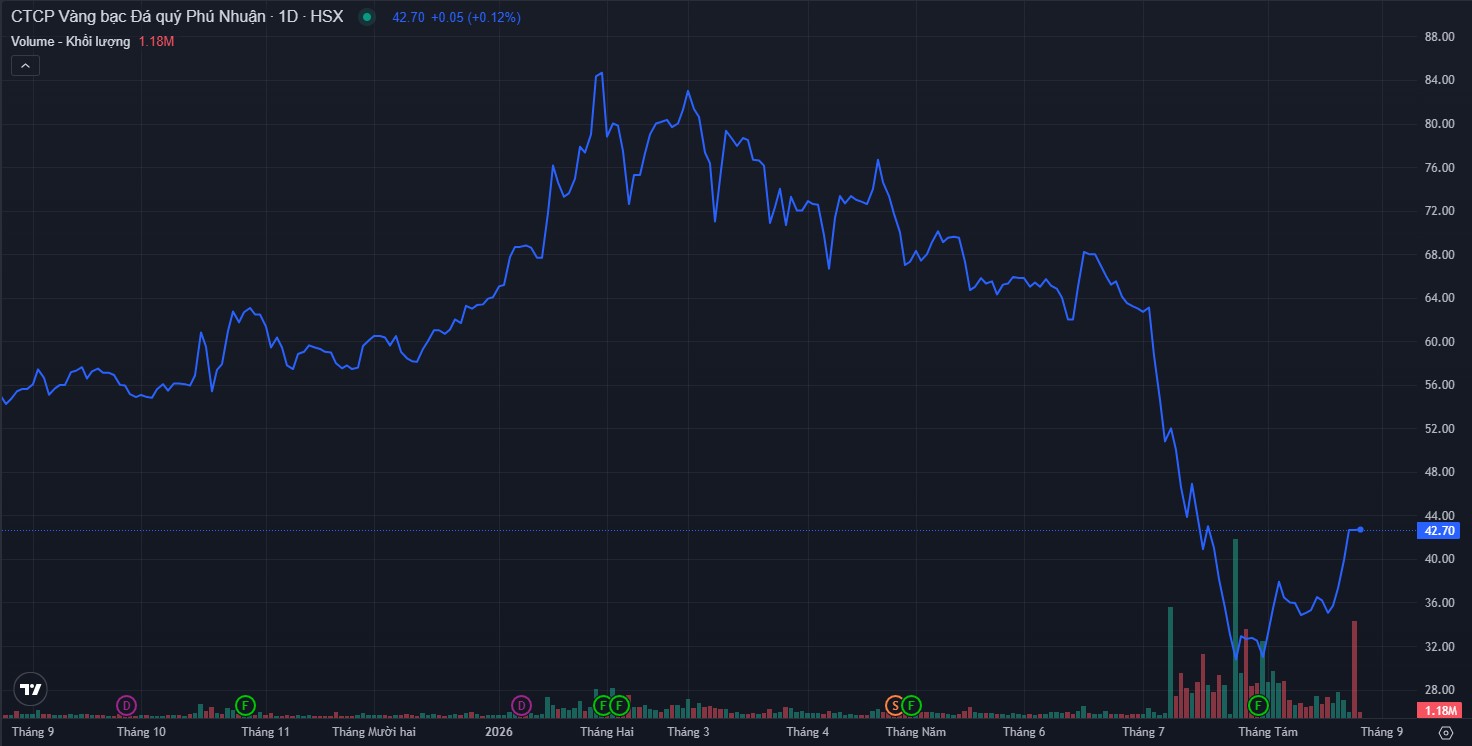
Task: Click the 56.00 price scale label
Action: [1439, 385]
